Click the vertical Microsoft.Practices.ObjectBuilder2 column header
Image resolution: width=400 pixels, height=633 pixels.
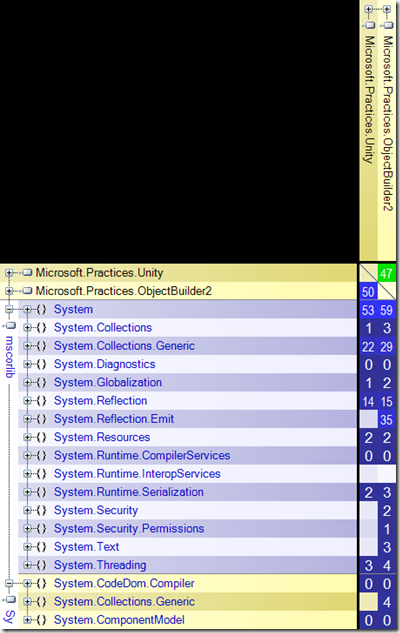[x=387, y=123]
